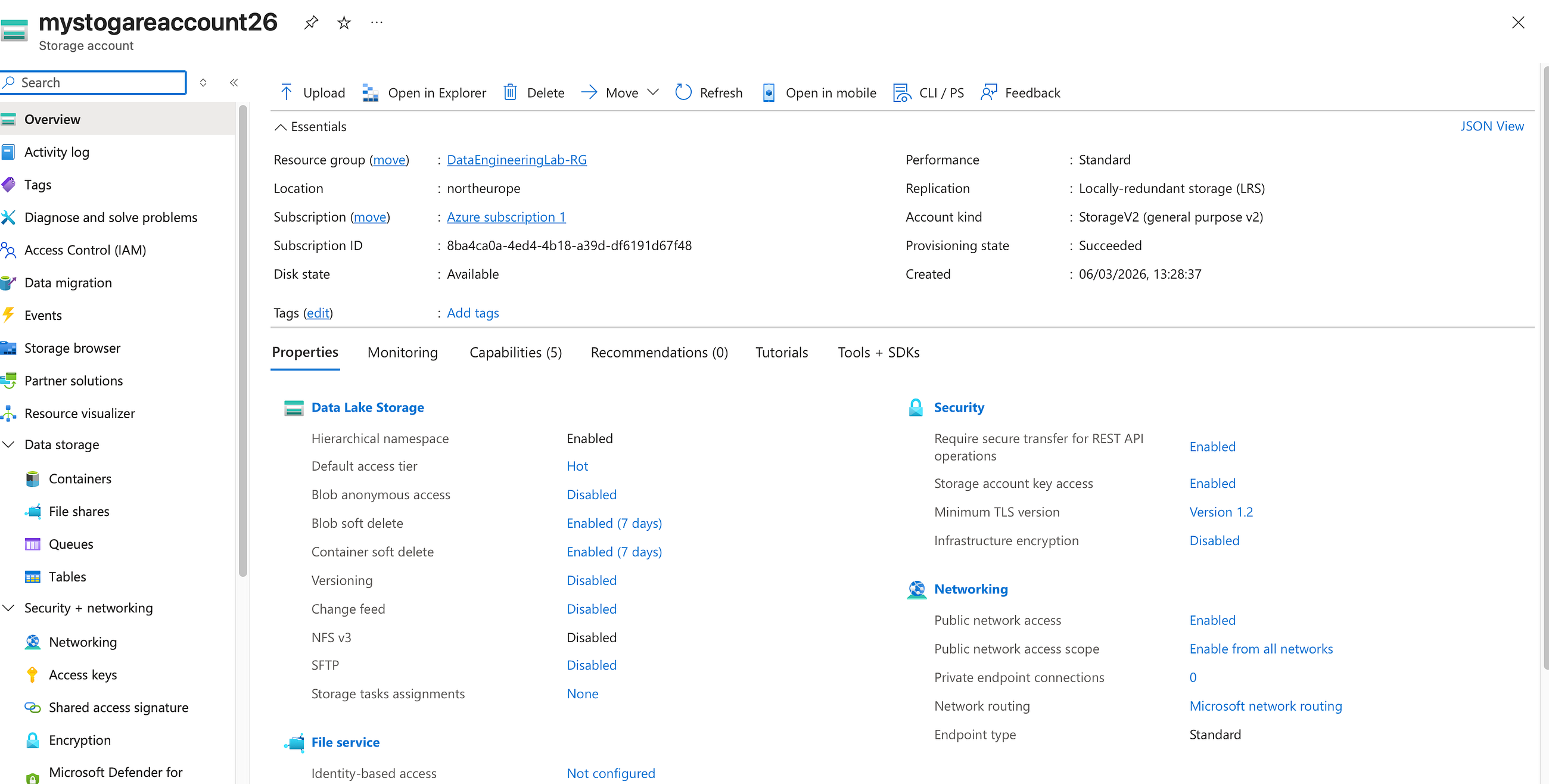Open Access Control (IAM)

point(117,250)
